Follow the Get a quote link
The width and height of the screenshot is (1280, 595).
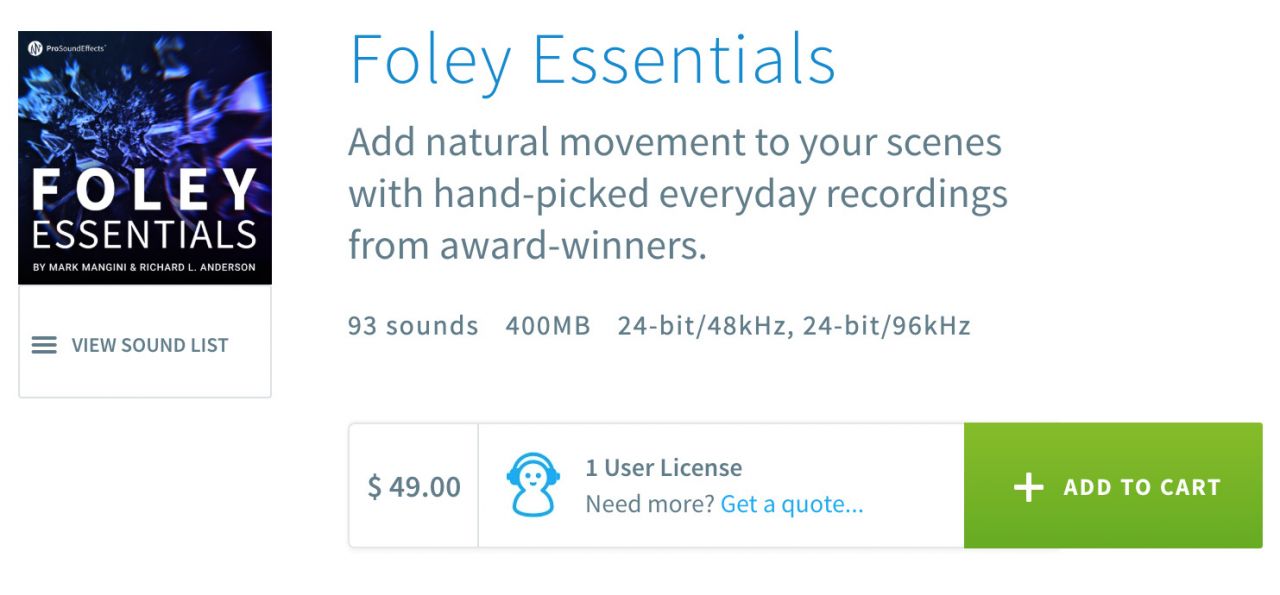[x=790, y=505]
